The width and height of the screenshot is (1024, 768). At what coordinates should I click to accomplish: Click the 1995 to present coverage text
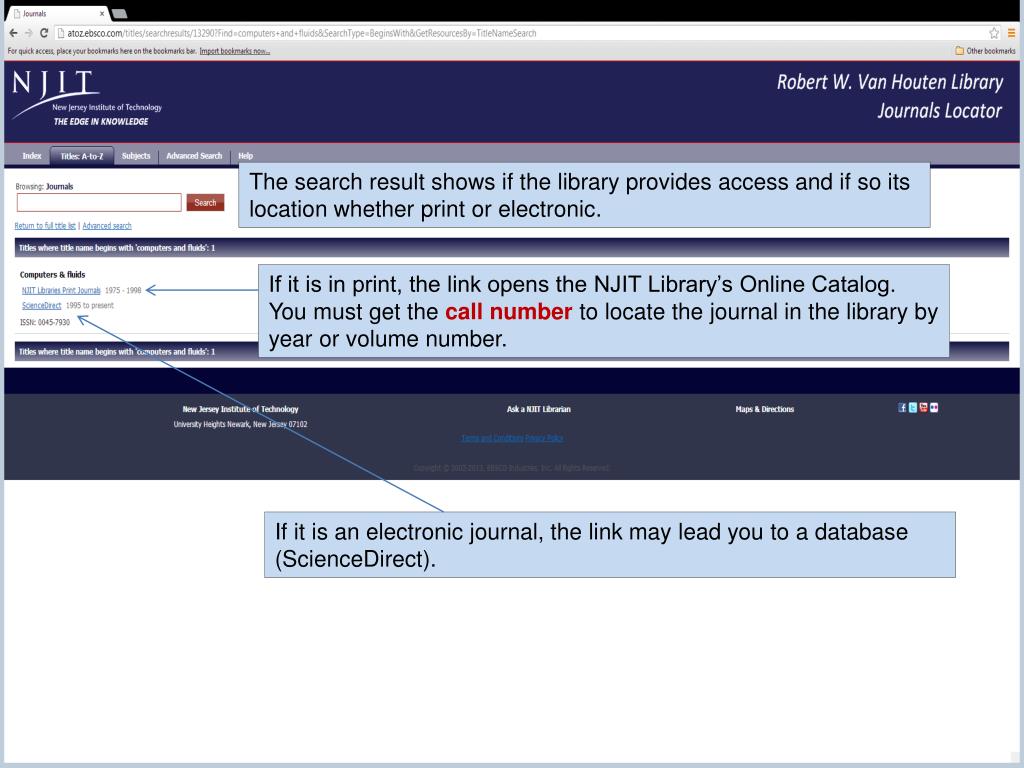[x=89, y=306]
